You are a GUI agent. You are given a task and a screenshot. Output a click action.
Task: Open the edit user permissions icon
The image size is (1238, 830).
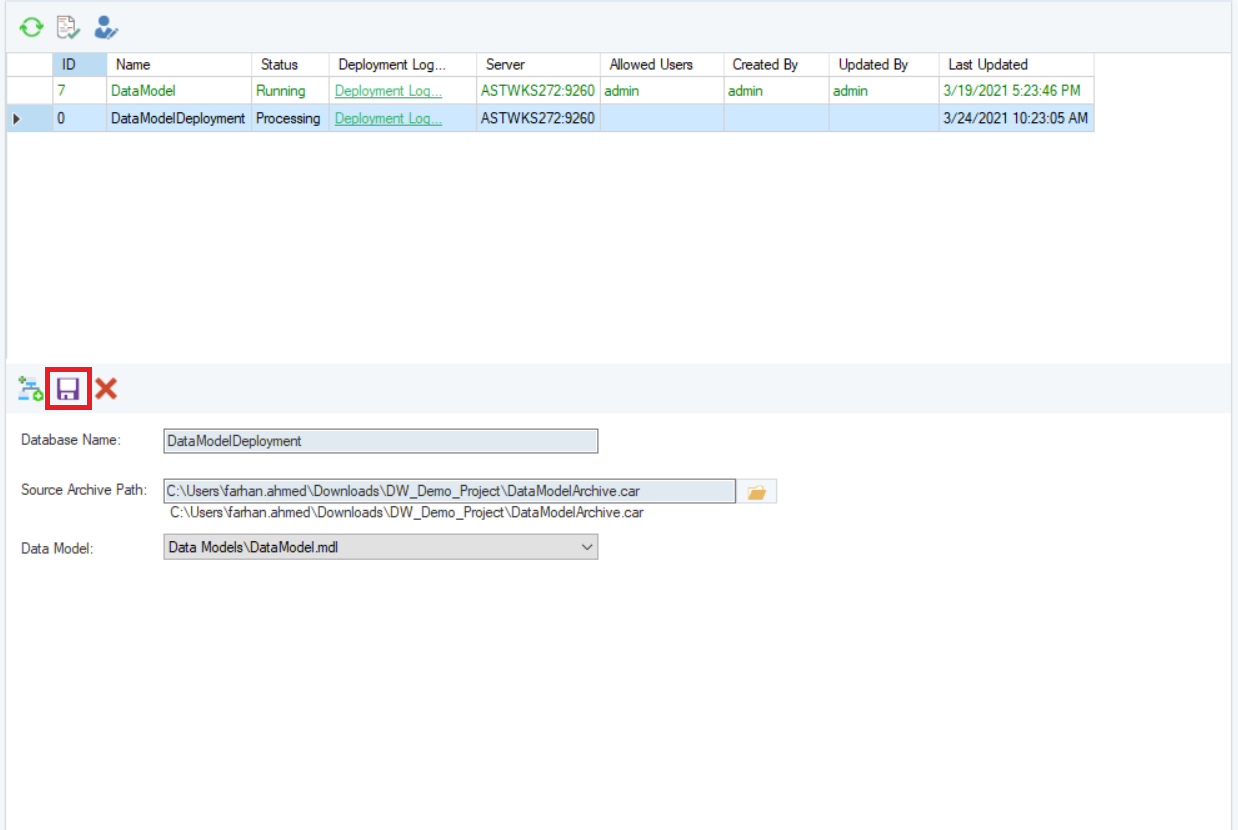point(106,27)
